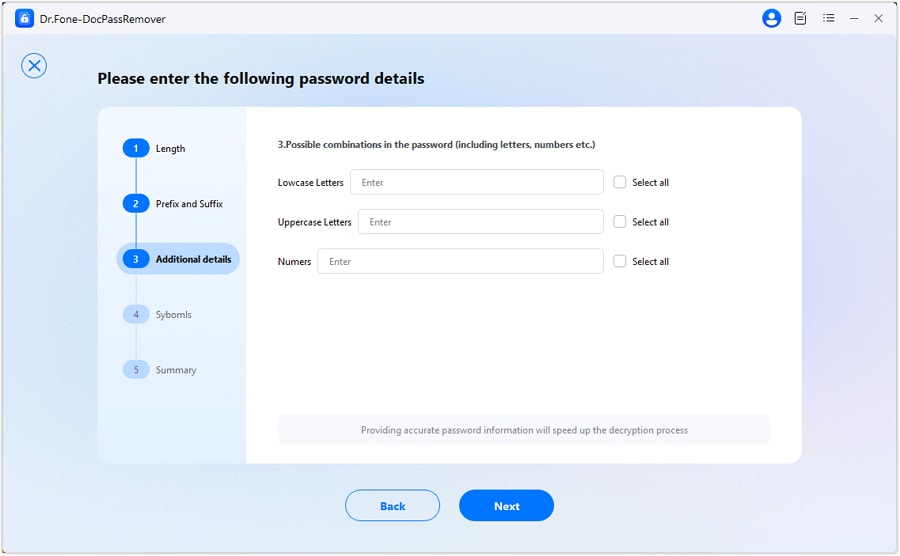900x556 pixels.
Task: Open the list menu icon in title bar
Action: coord(828,18)
